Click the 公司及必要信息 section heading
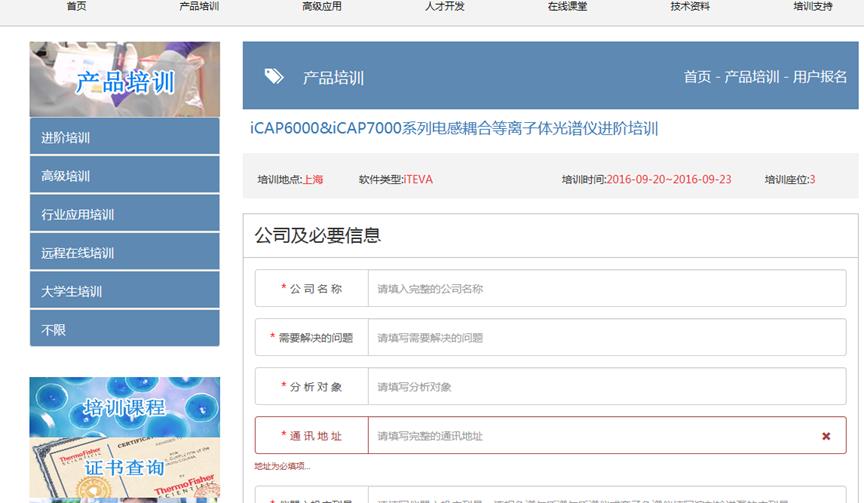 [x=317, y=235]
